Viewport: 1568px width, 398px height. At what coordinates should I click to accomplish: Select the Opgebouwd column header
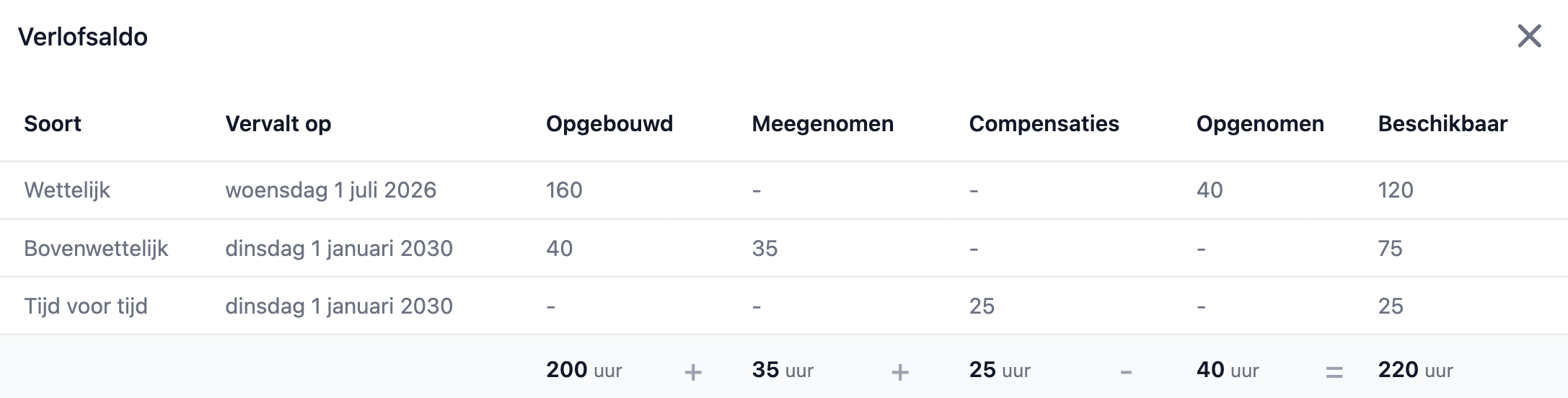click(609, 124)
